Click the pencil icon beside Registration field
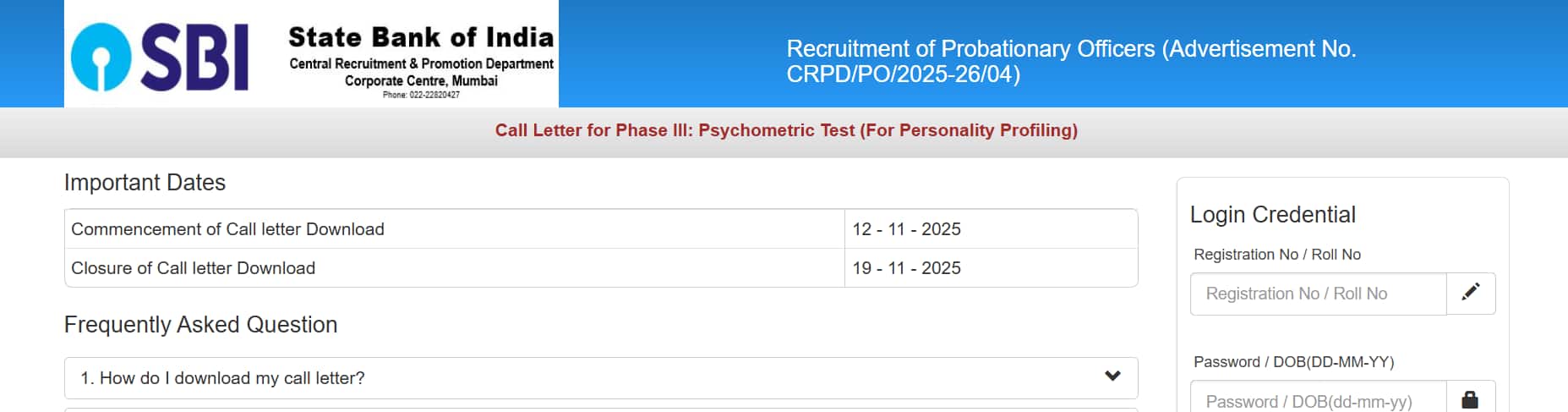1568x412 pixels. (1471, 293)
